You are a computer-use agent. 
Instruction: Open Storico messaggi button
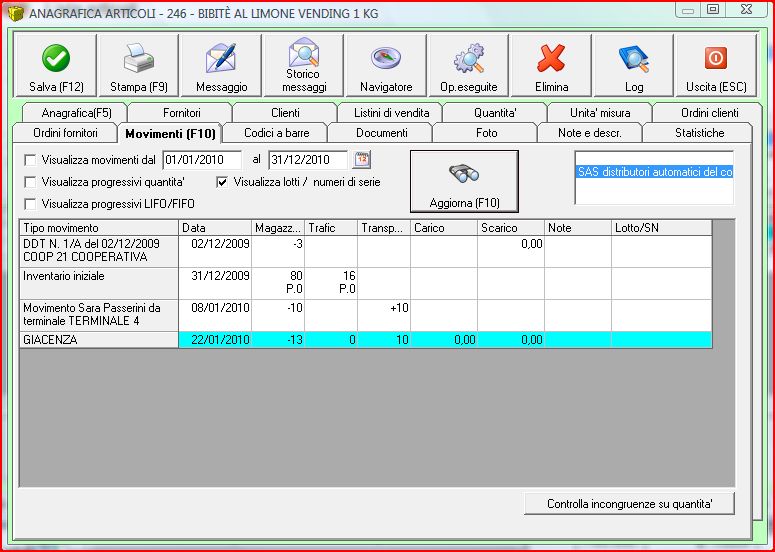tap(303, 65)
